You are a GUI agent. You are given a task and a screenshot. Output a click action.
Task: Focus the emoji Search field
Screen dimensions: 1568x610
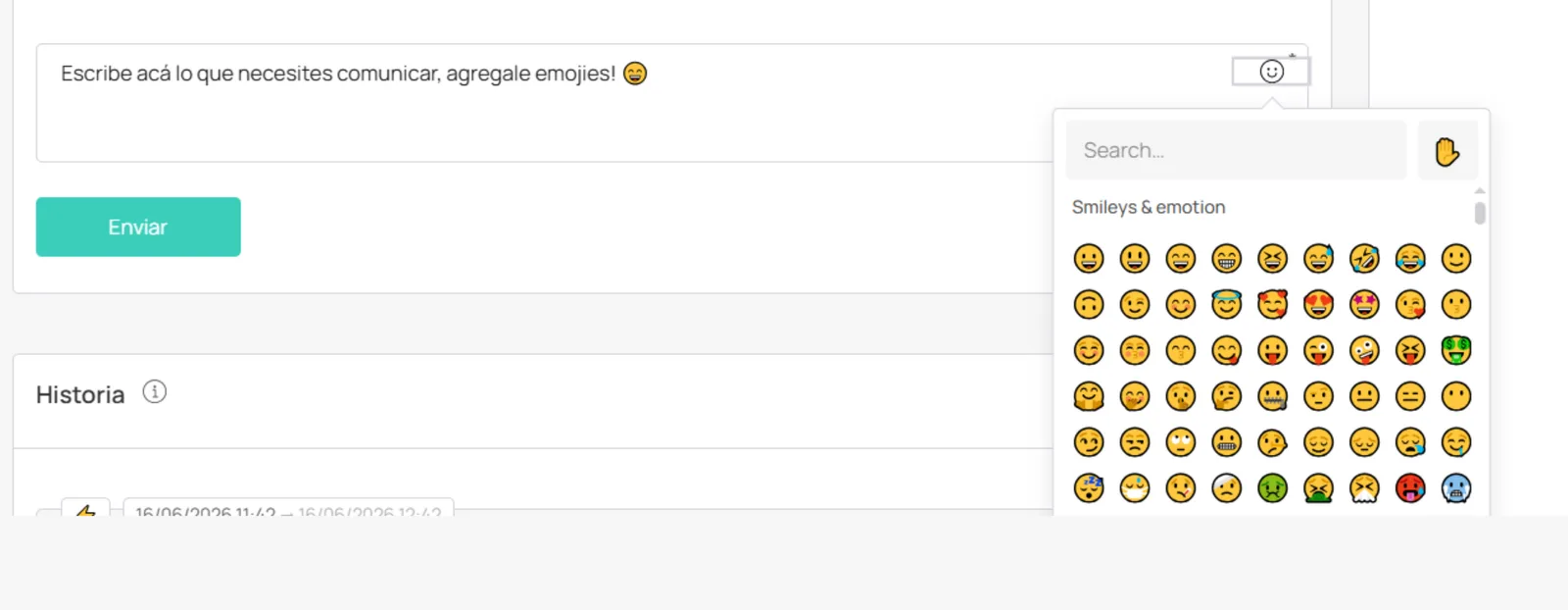[x=1236, y=150]
